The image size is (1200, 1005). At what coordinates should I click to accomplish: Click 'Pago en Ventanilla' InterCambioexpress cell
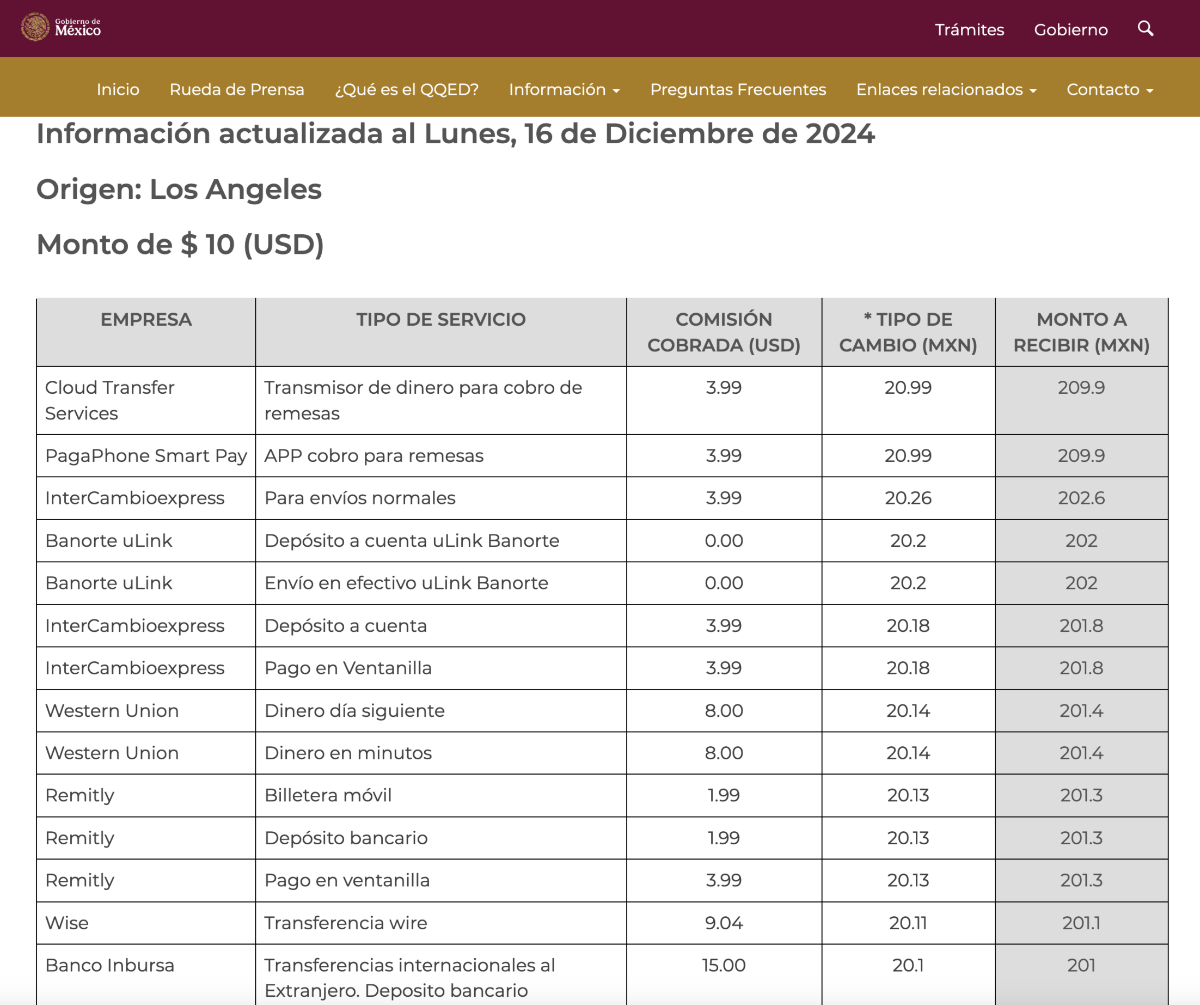click(x=441, y=668)
